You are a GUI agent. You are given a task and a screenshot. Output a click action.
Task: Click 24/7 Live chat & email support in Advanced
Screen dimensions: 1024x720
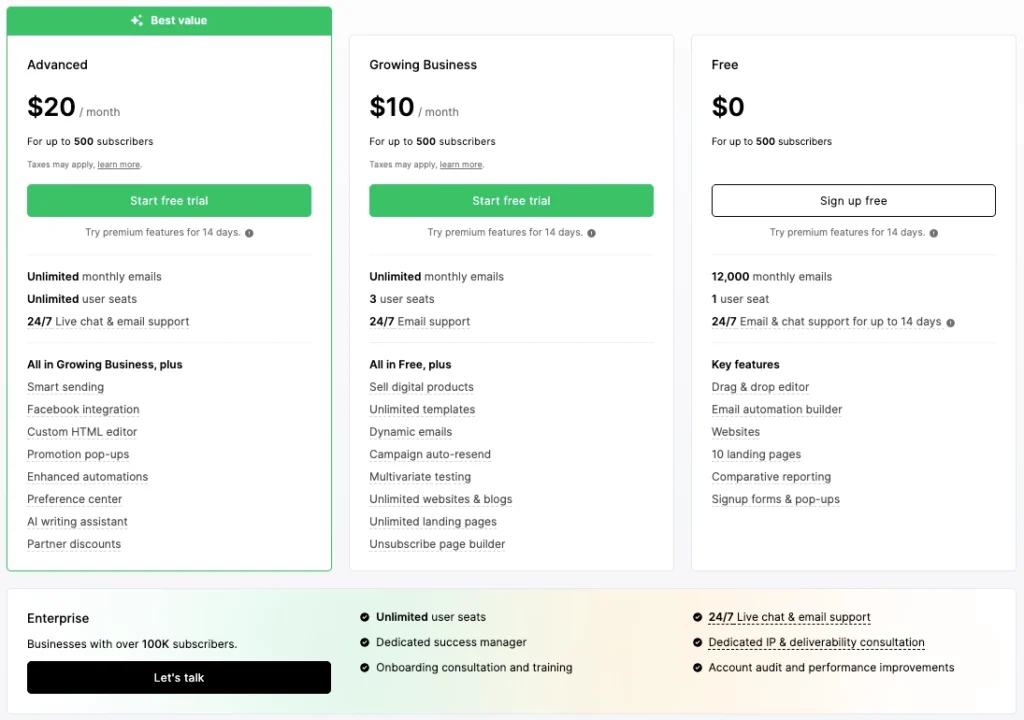tap(108, 321)
